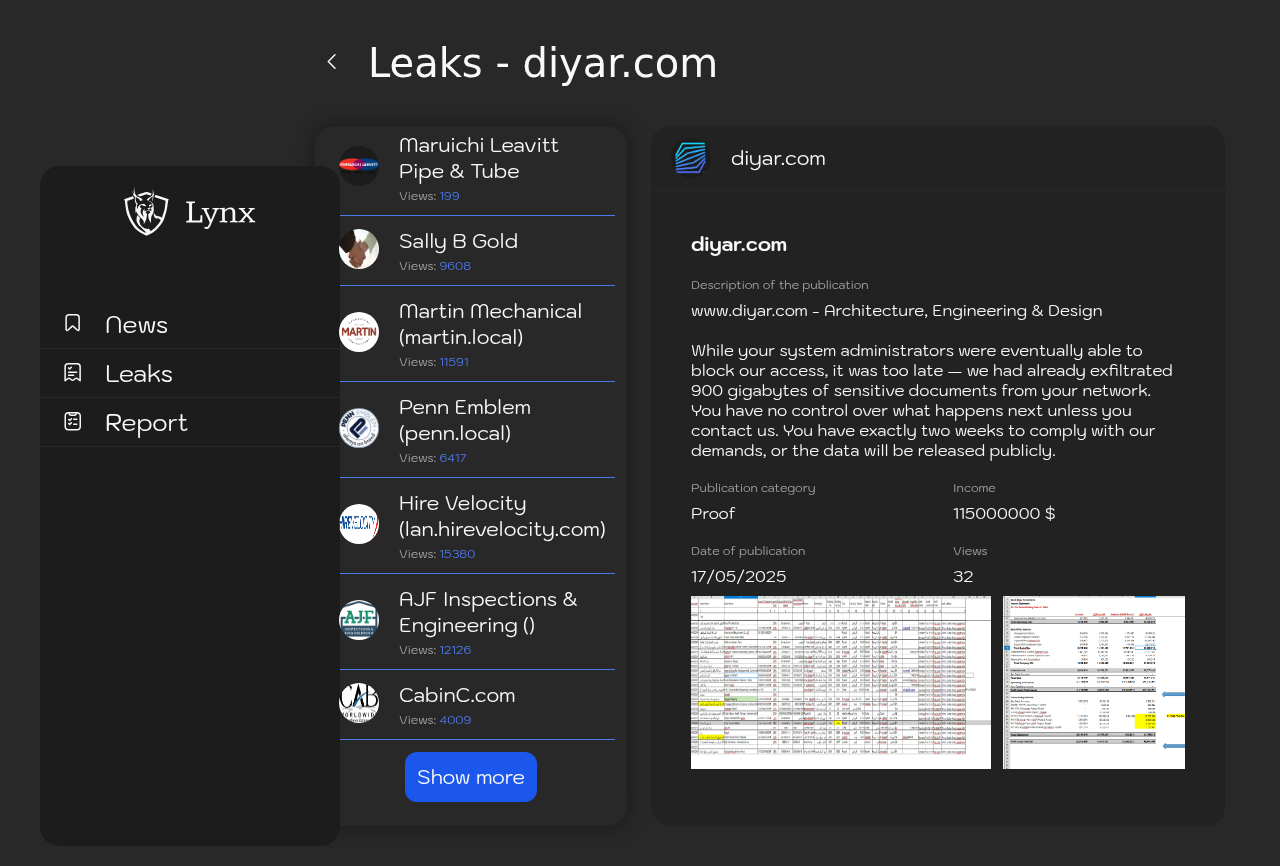This screenshot has width=1280, height=866.
Task: Click the exfiltrated 900 gigabytes paragraph
Action: click(932, 400)
